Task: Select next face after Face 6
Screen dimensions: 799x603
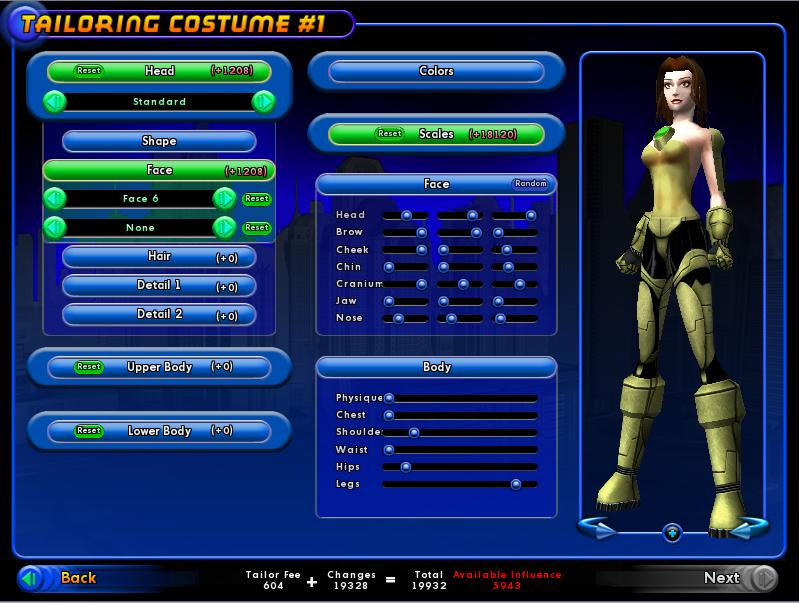Action: click(x=224, y=198)
